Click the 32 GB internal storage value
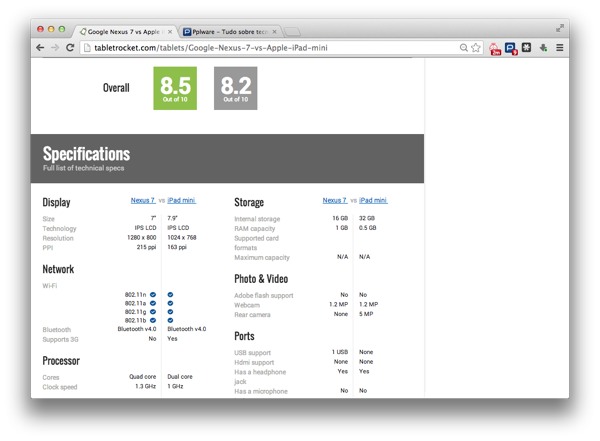 367,218
